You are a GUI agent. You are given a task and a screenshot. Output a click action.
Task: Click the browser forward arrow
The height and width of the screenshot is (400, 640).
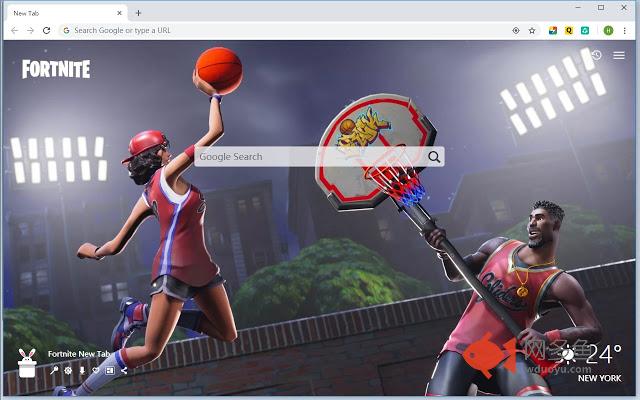pos(31,31)
